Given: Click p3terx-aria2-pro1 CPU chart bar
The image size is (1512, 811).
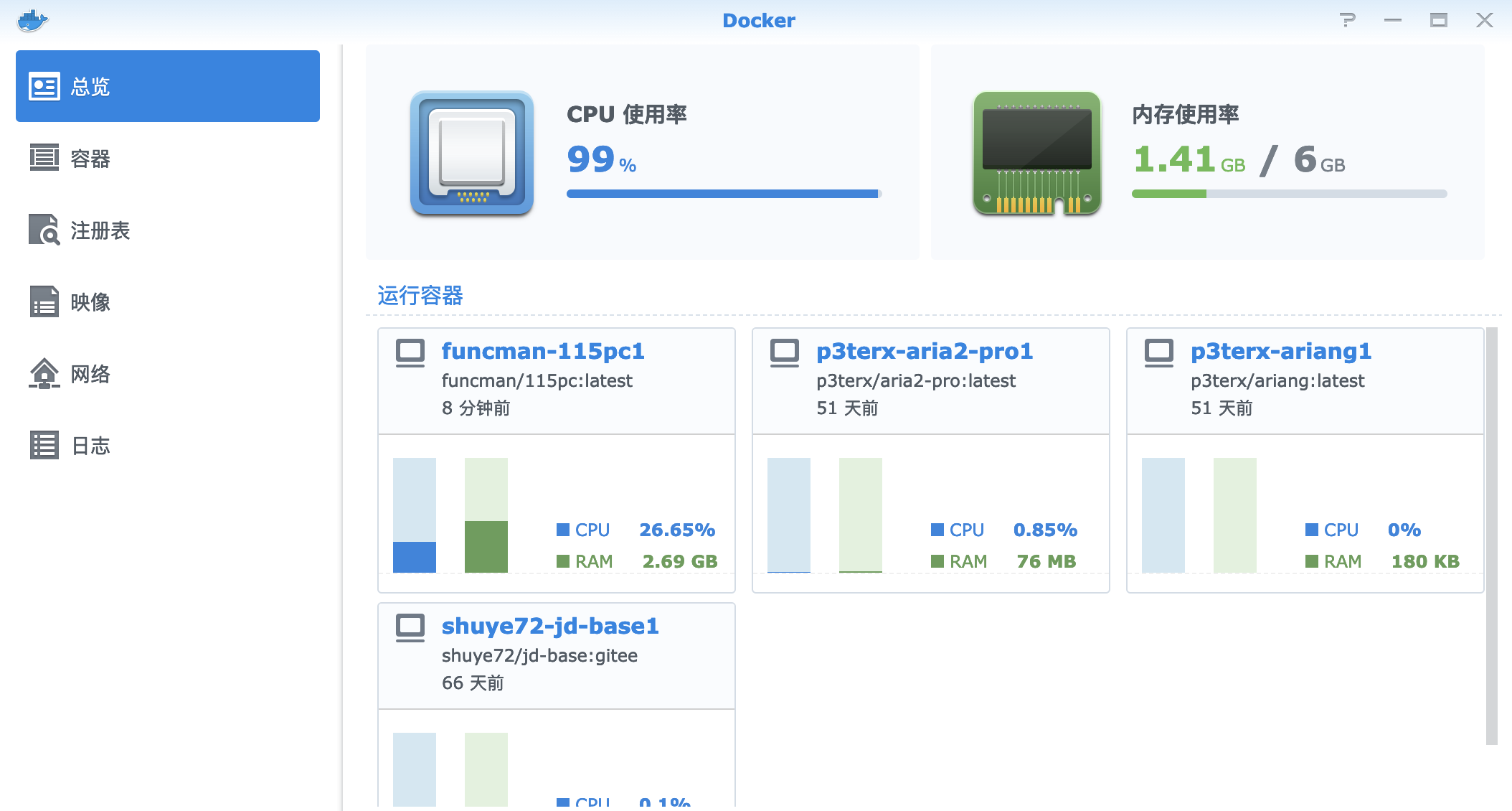Looking at the screenshot, I should coord(789,515).
